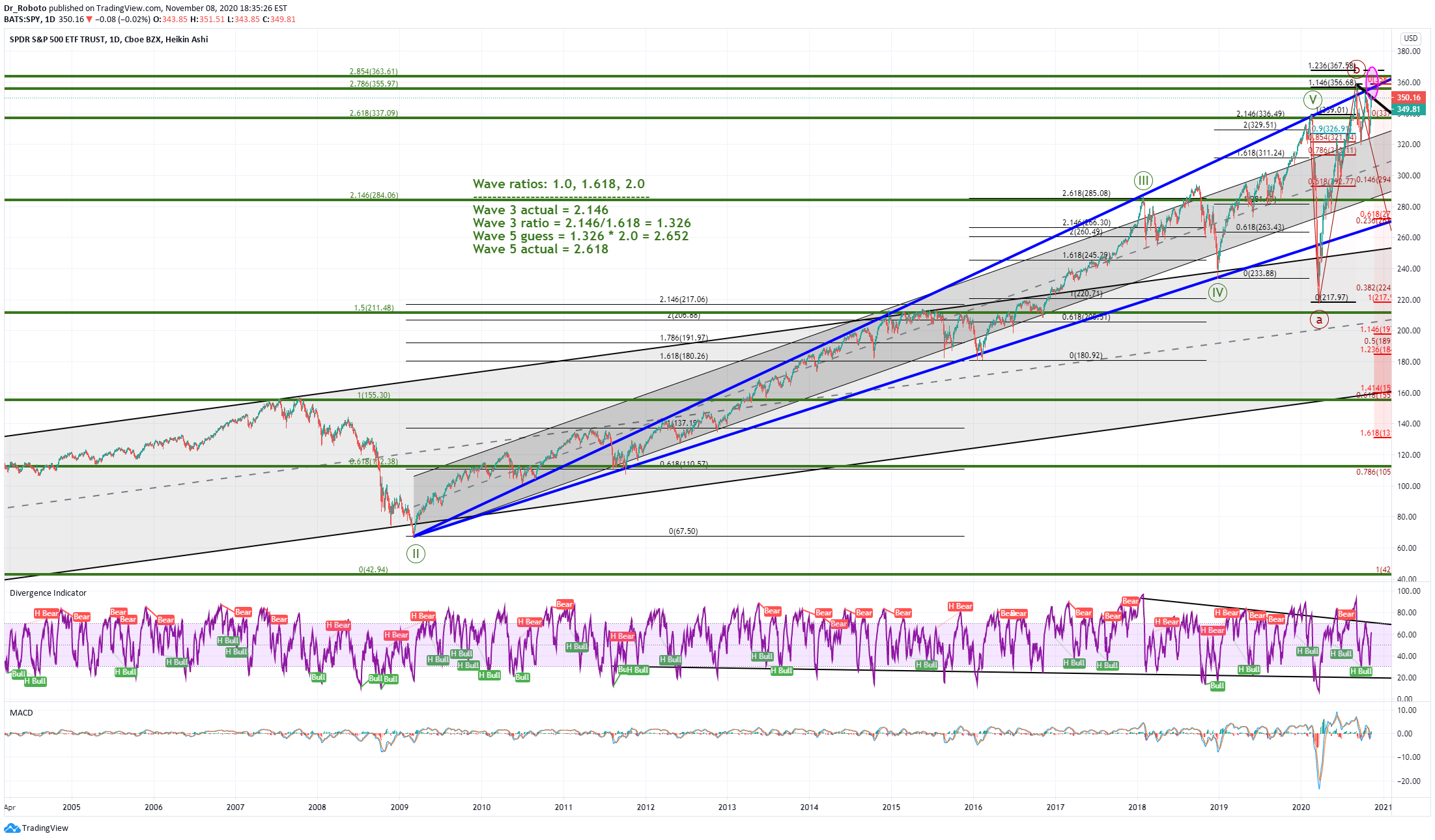This screenshot has height=840, width=1435.
Task: Click the TradingView logo at bottom left
Action: [36, 828]
